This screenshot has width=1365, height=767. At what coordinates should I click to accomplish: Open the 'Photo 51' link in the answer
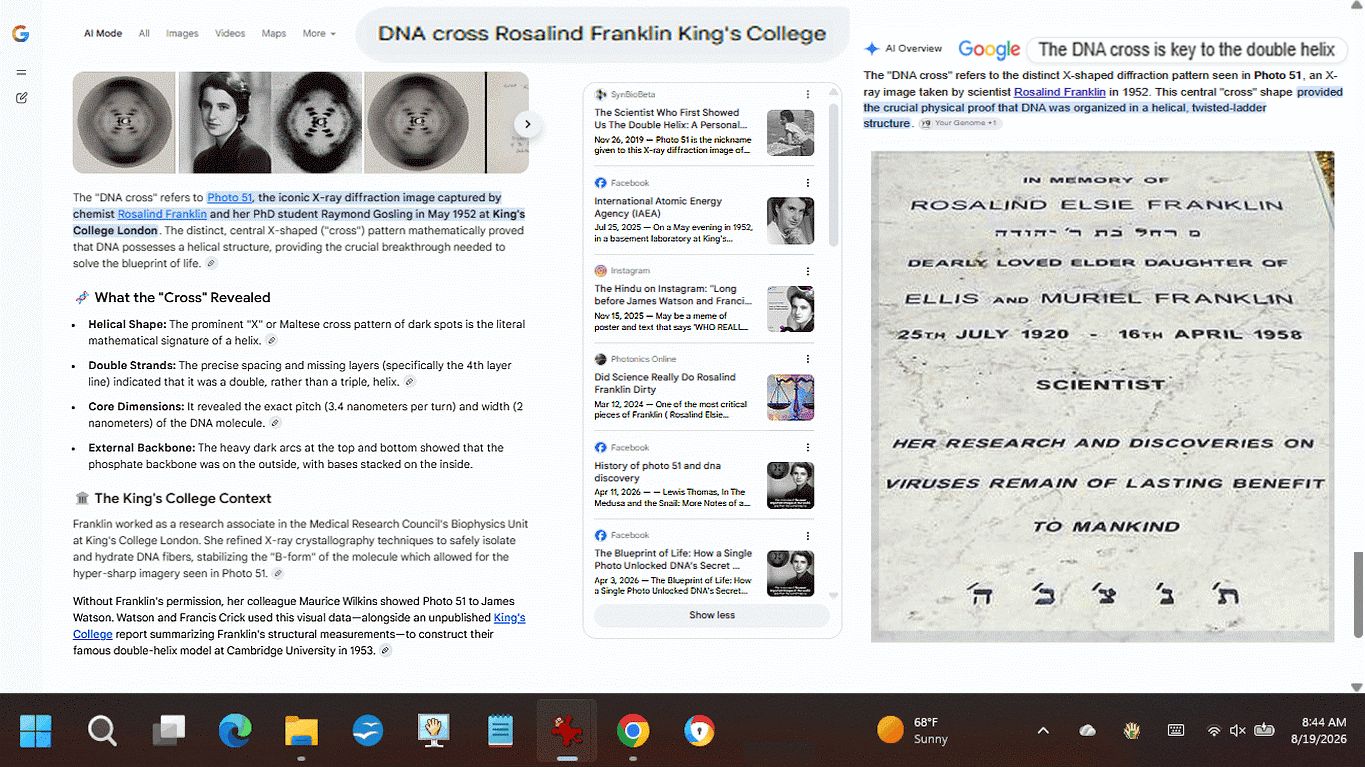point(230,198)
